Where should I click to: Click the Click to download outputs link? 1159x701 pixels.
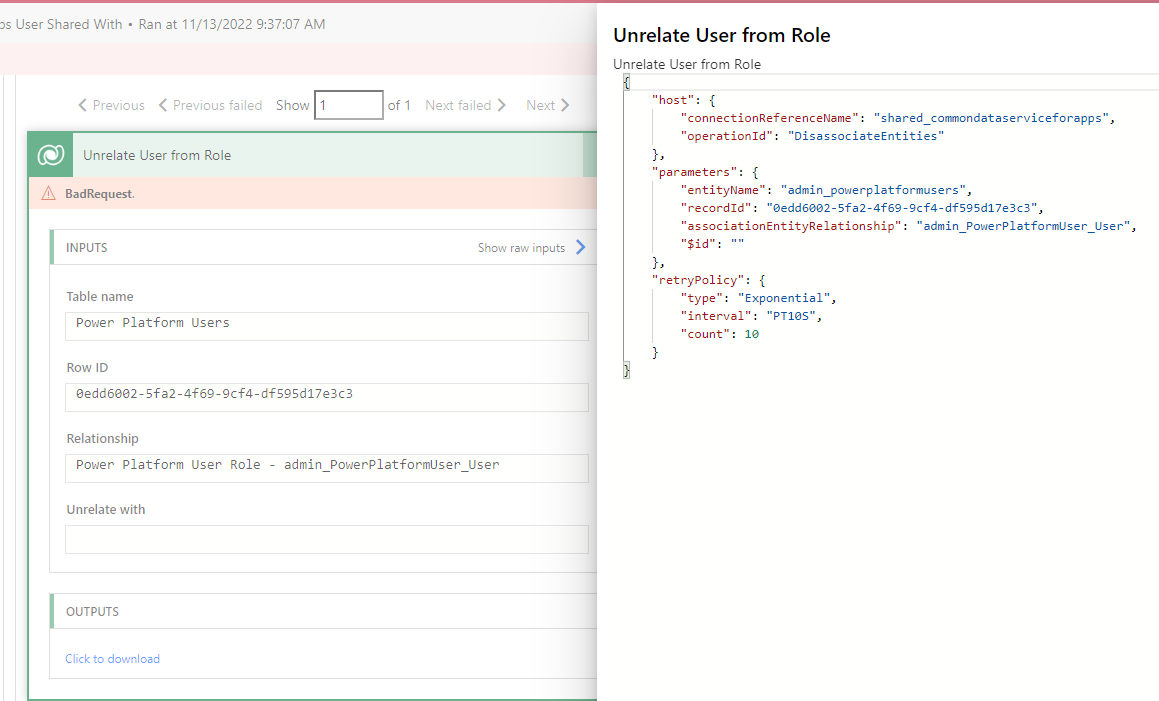click(111, 658)
